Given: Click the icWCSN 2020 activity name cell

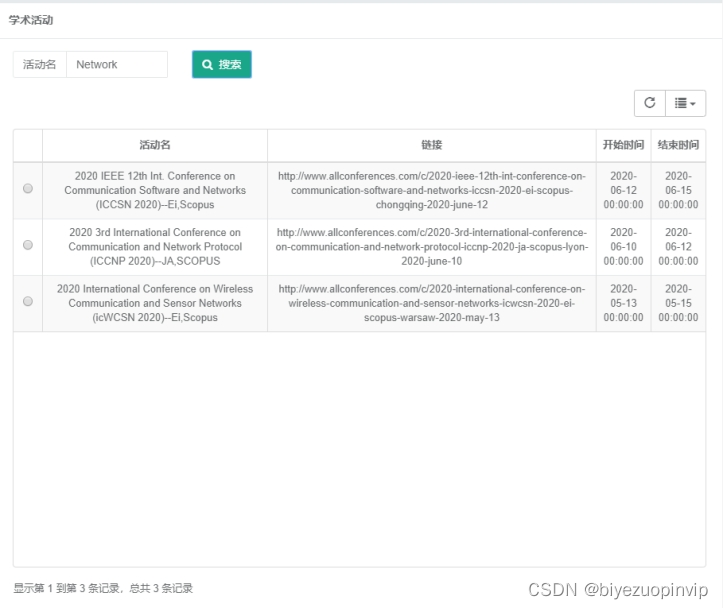Looking at the screenshot, I should [x=155, y=303].
